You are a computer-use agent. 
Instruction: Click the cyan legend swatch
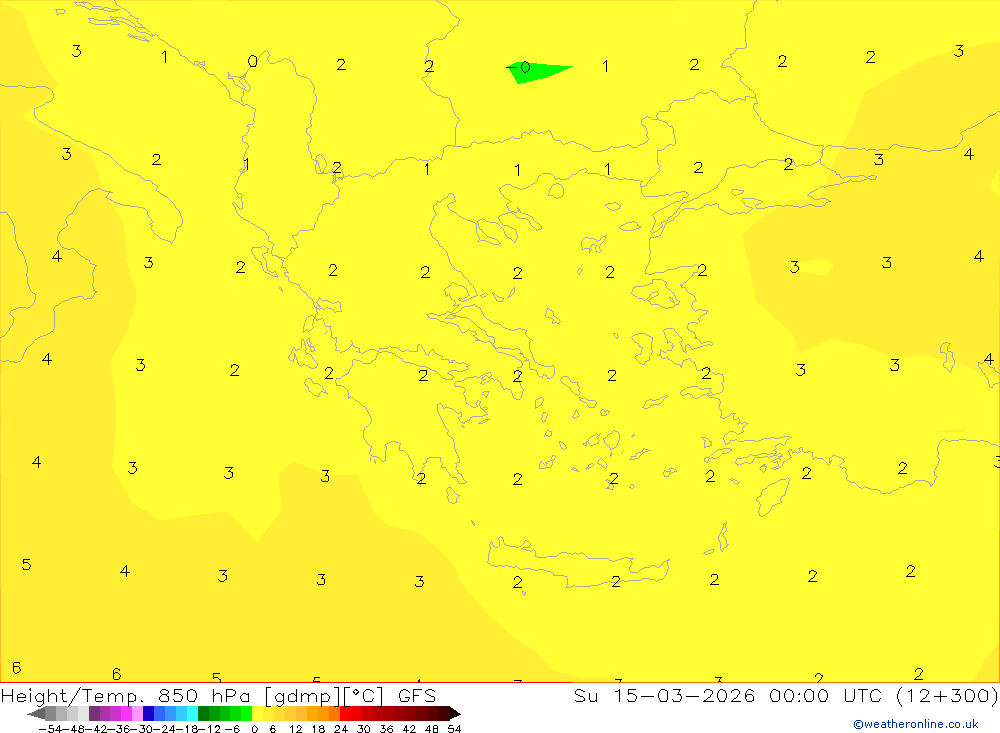pyautogui.click(x=192, y=713)
